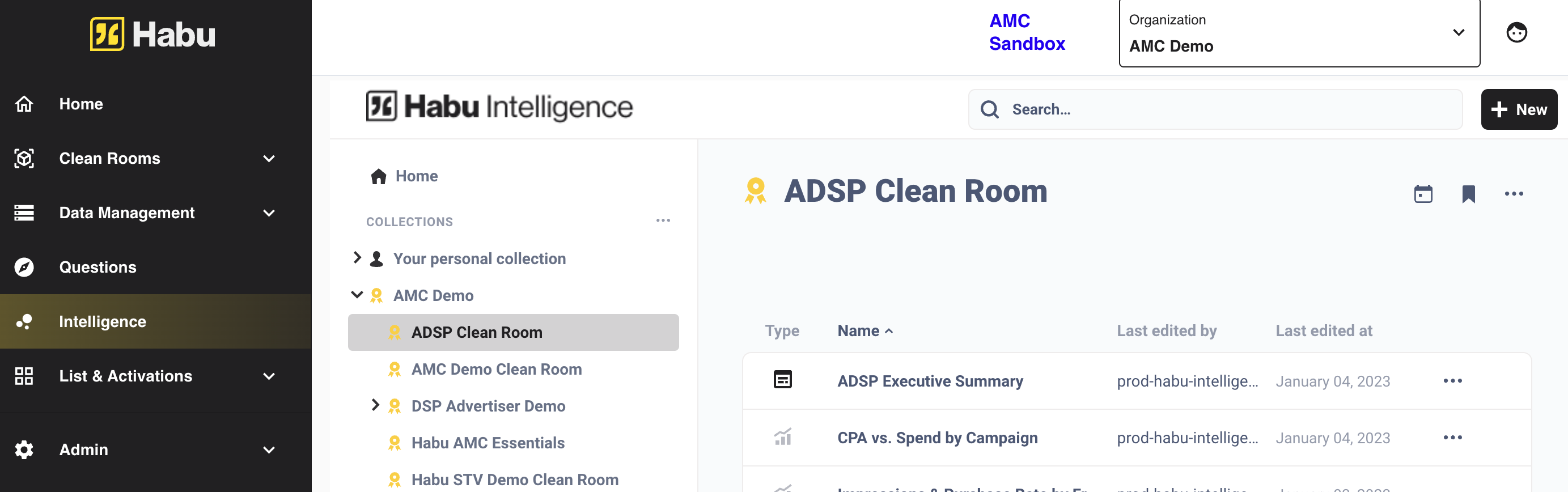Expand the DSP Advertiser Demo arrow
Image resolution: width=1568 pixels, height=492 pixels.
pos(375,405)
